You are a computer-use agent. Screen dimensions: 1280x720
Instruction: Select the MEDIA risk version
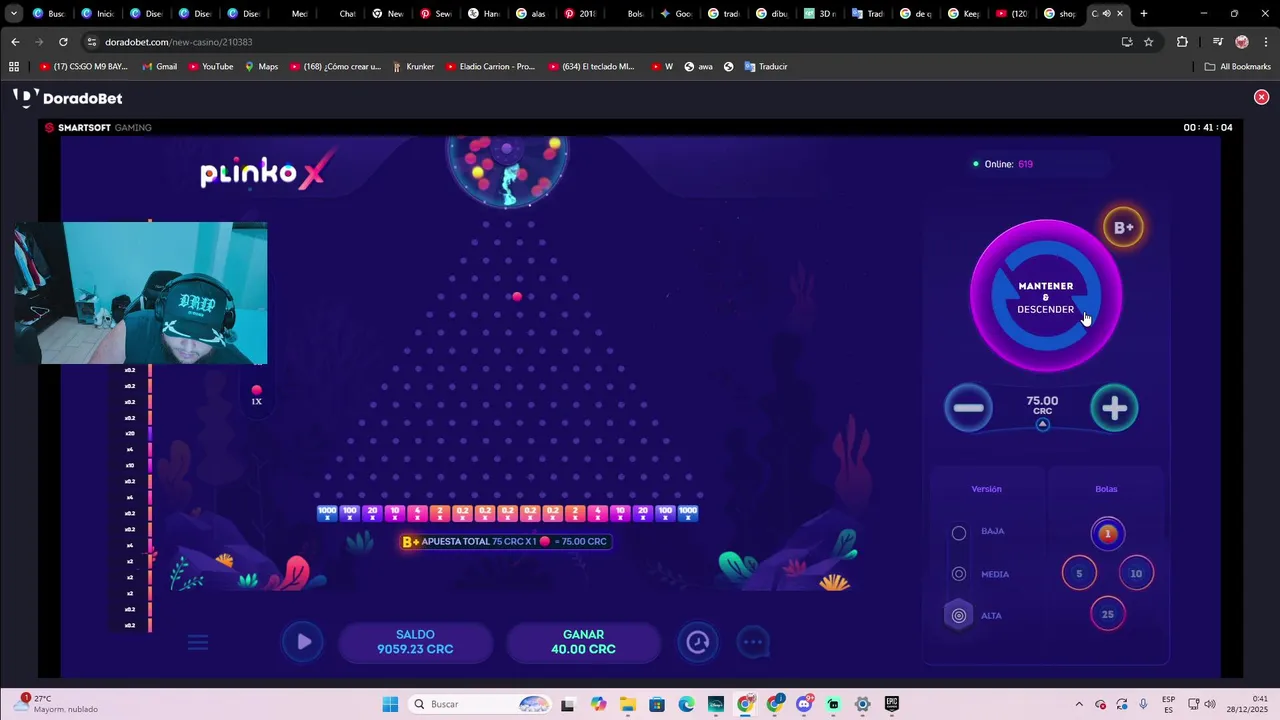[959, 574]
